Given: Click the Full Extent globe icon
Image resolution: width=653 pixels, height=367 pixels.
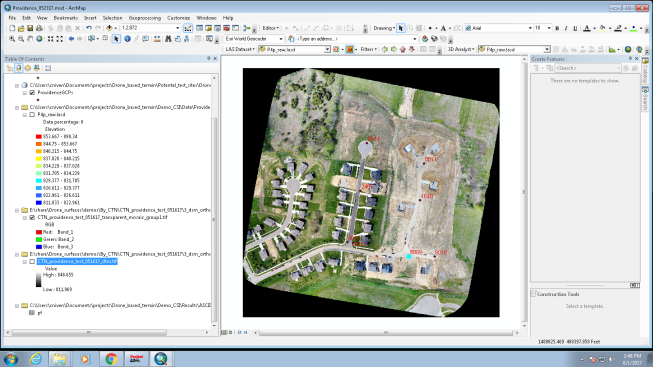Looking at the screenshot, I should [x=39, y=39].
